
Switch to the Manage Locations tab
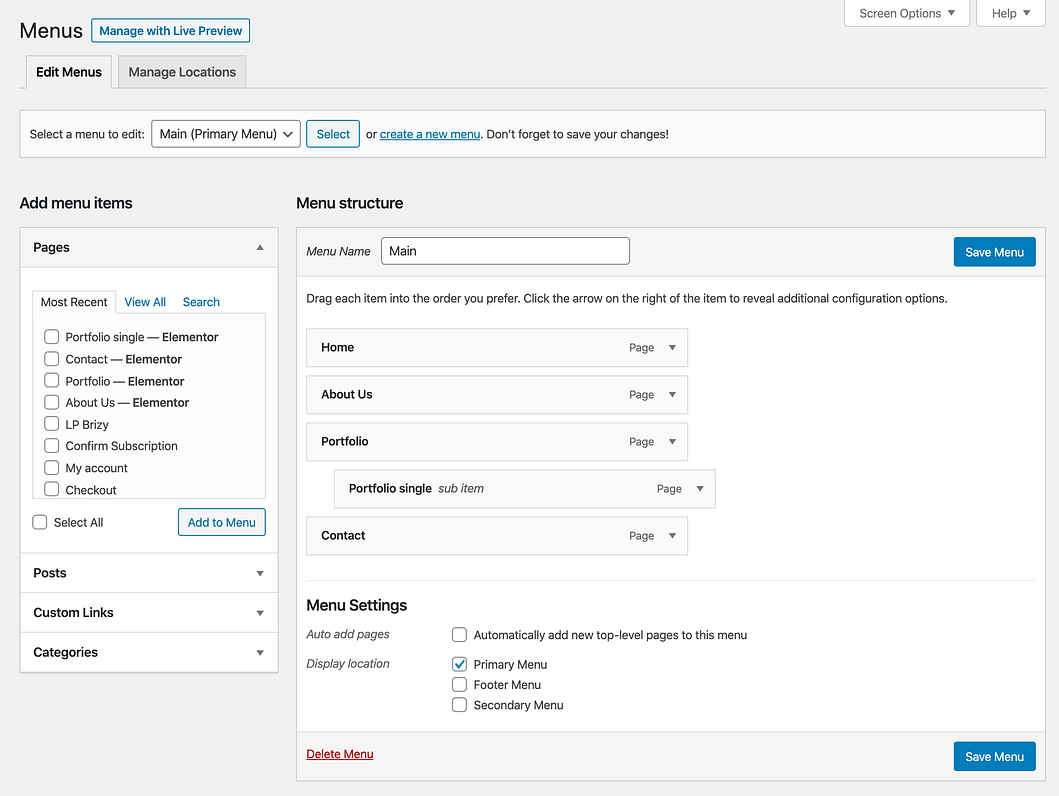click(181, 71)
